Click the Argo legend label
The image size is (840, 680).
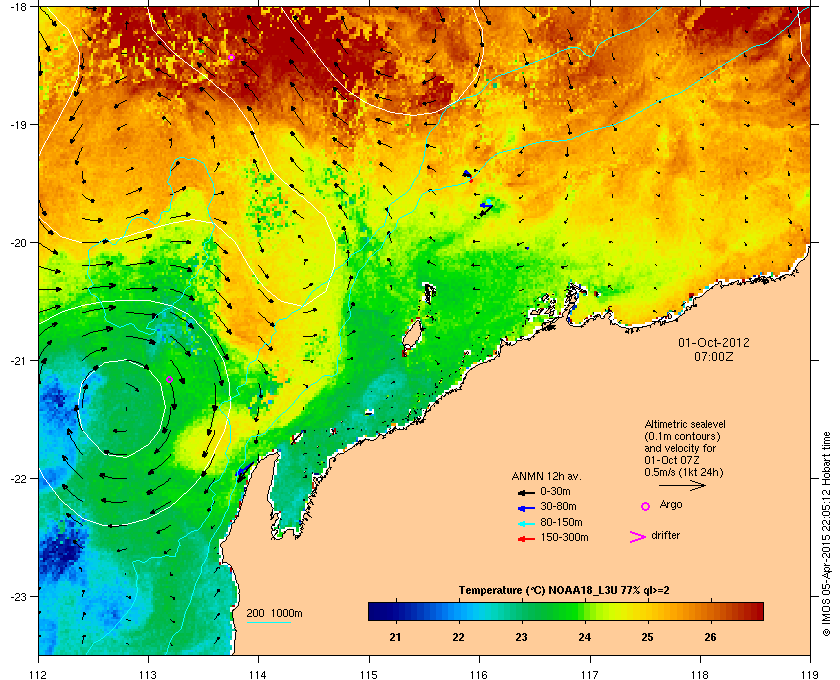coord(671,504)
